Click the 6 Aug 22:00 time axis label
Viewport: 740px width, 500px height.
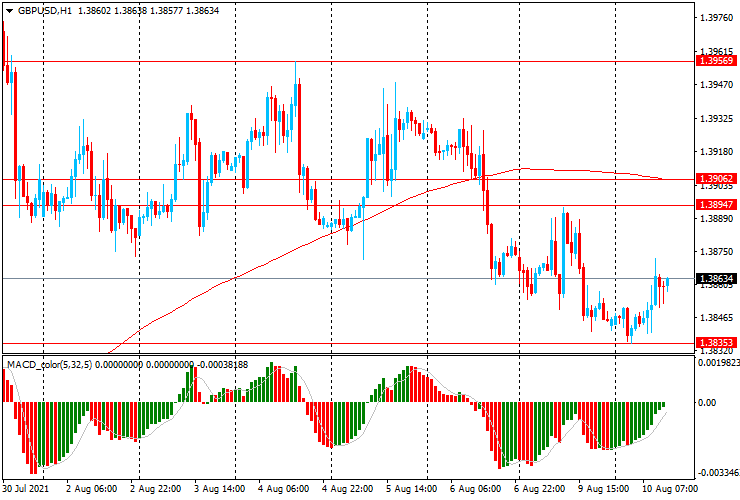539,489
